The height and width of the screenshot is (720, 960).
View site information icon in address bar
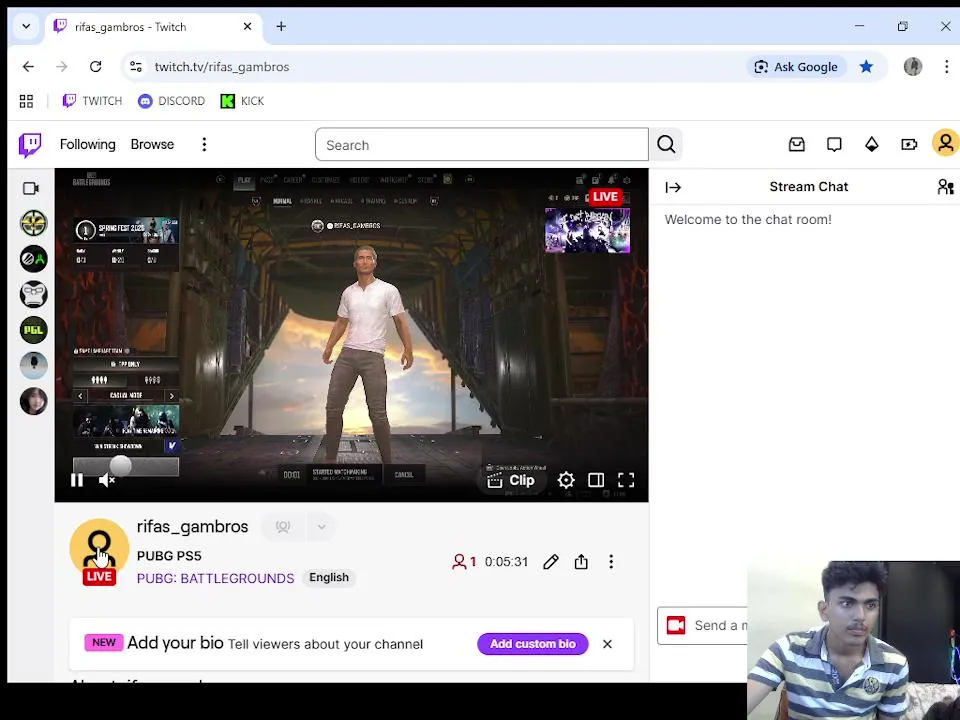click(x=136, y=67)
